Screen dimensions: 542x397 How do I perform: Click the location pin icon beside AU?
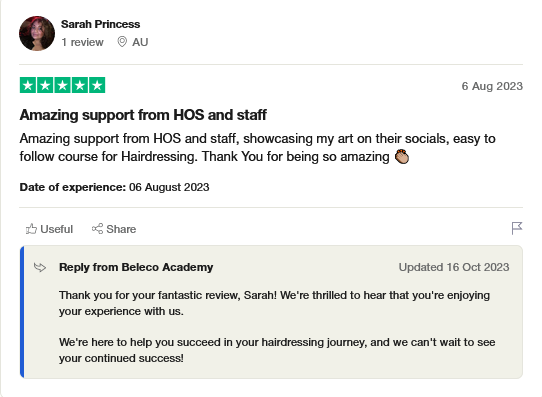click(122, 42)
